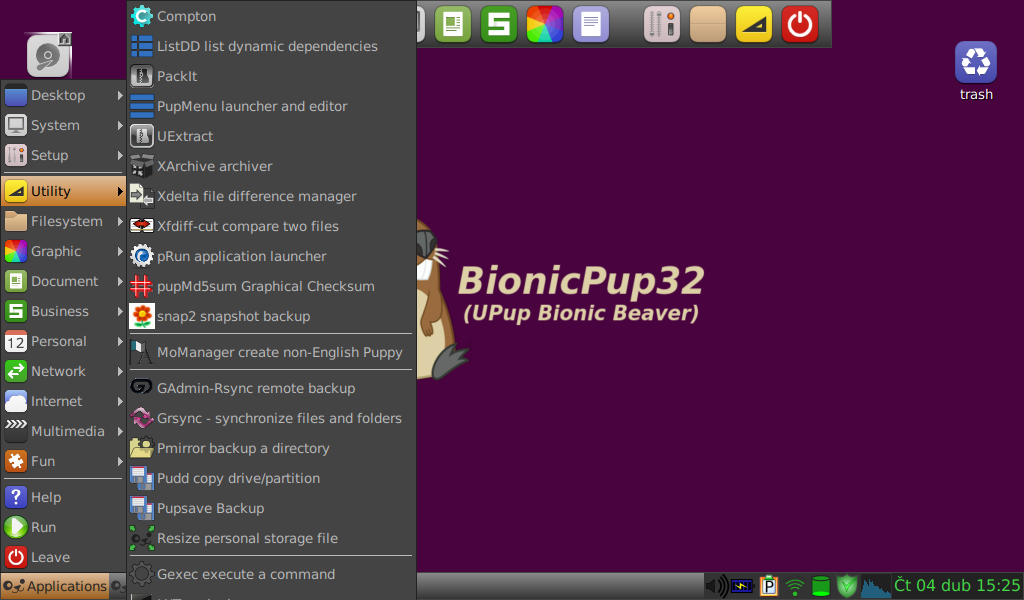Open the color wheel paint application
Image resolution: width=1024 pixels, height=600 pixels.
545,23
